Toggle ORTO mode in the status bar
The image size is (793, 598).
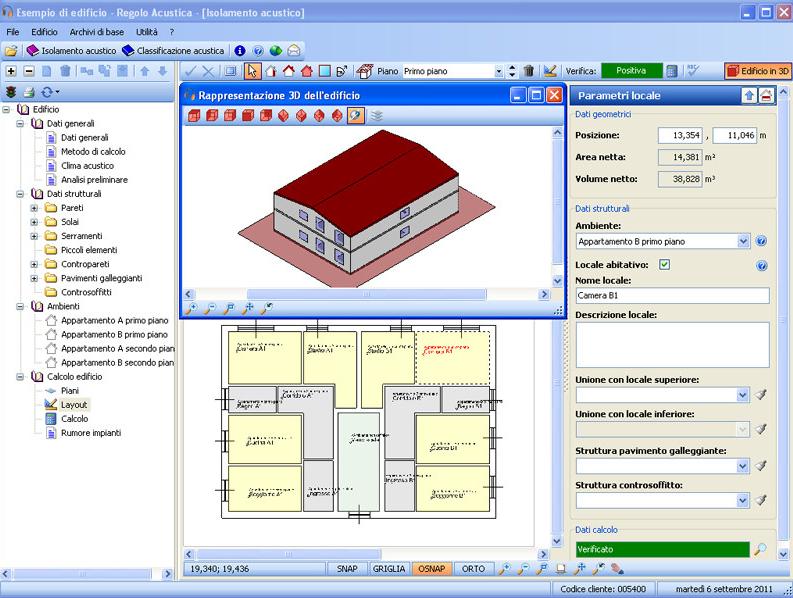click(473, 568)
